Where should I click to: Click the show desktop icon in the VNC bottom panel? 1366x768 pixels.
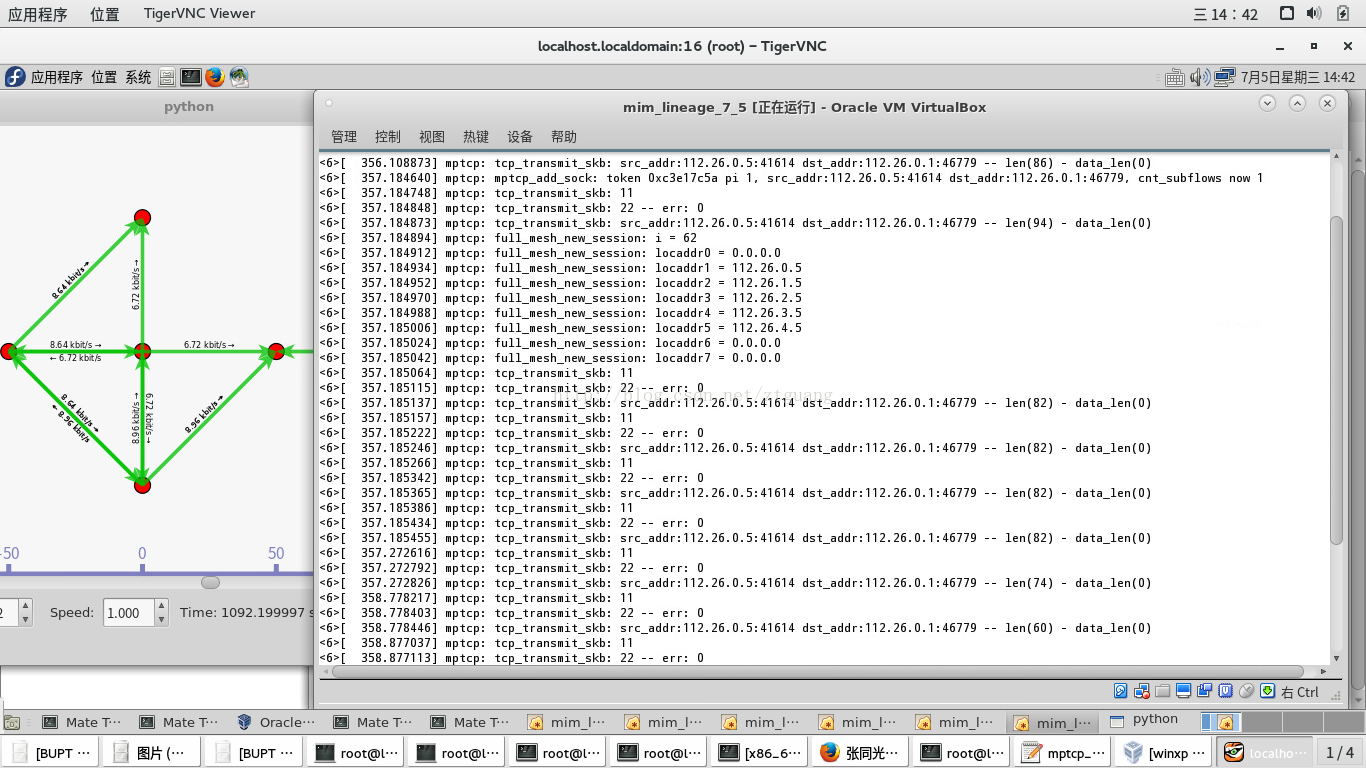pyautogui.click(x=12, y=722)
